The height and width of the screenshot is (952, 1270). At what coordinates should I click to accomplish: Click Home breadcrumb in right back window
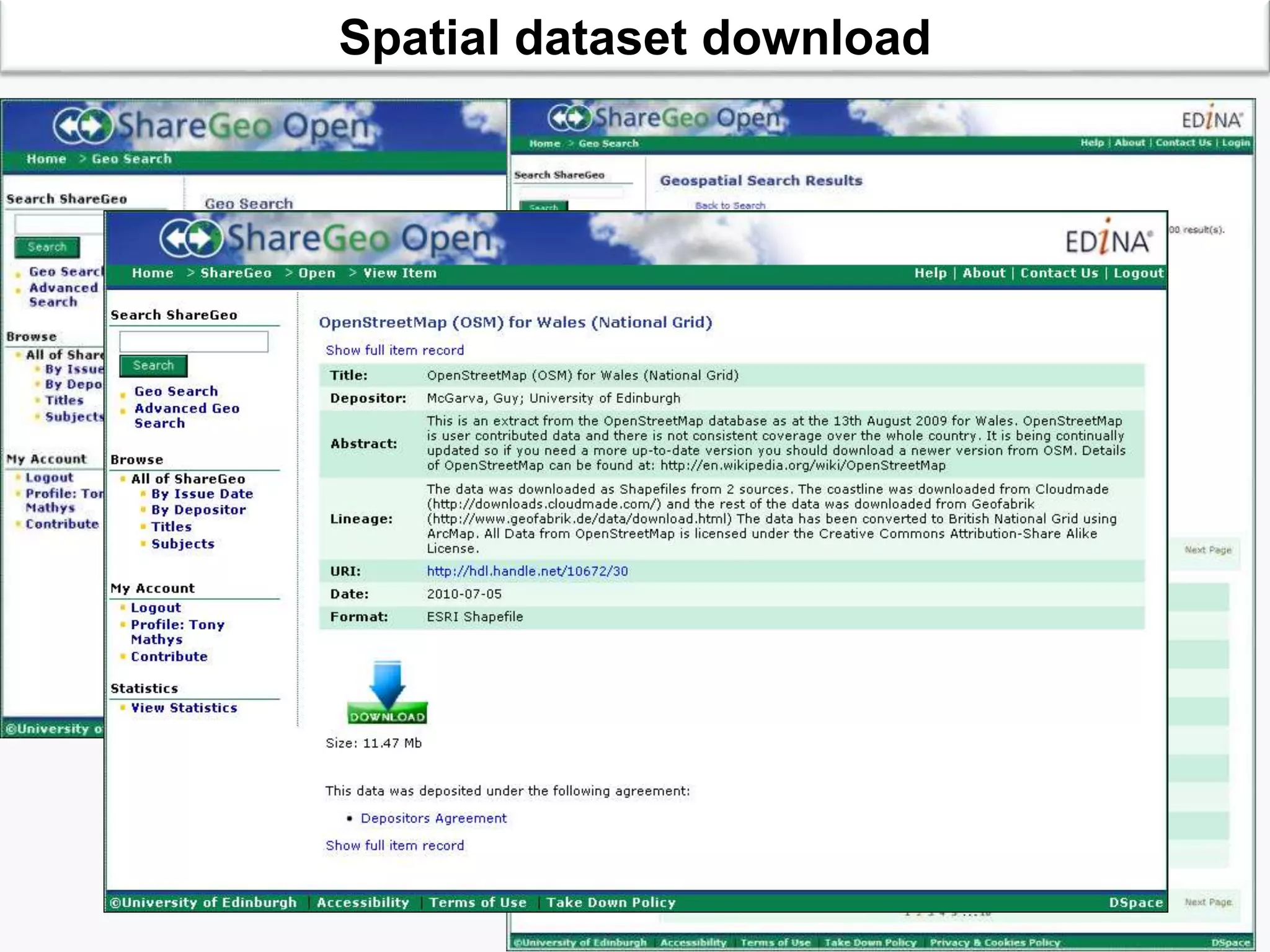pos(544,144)
